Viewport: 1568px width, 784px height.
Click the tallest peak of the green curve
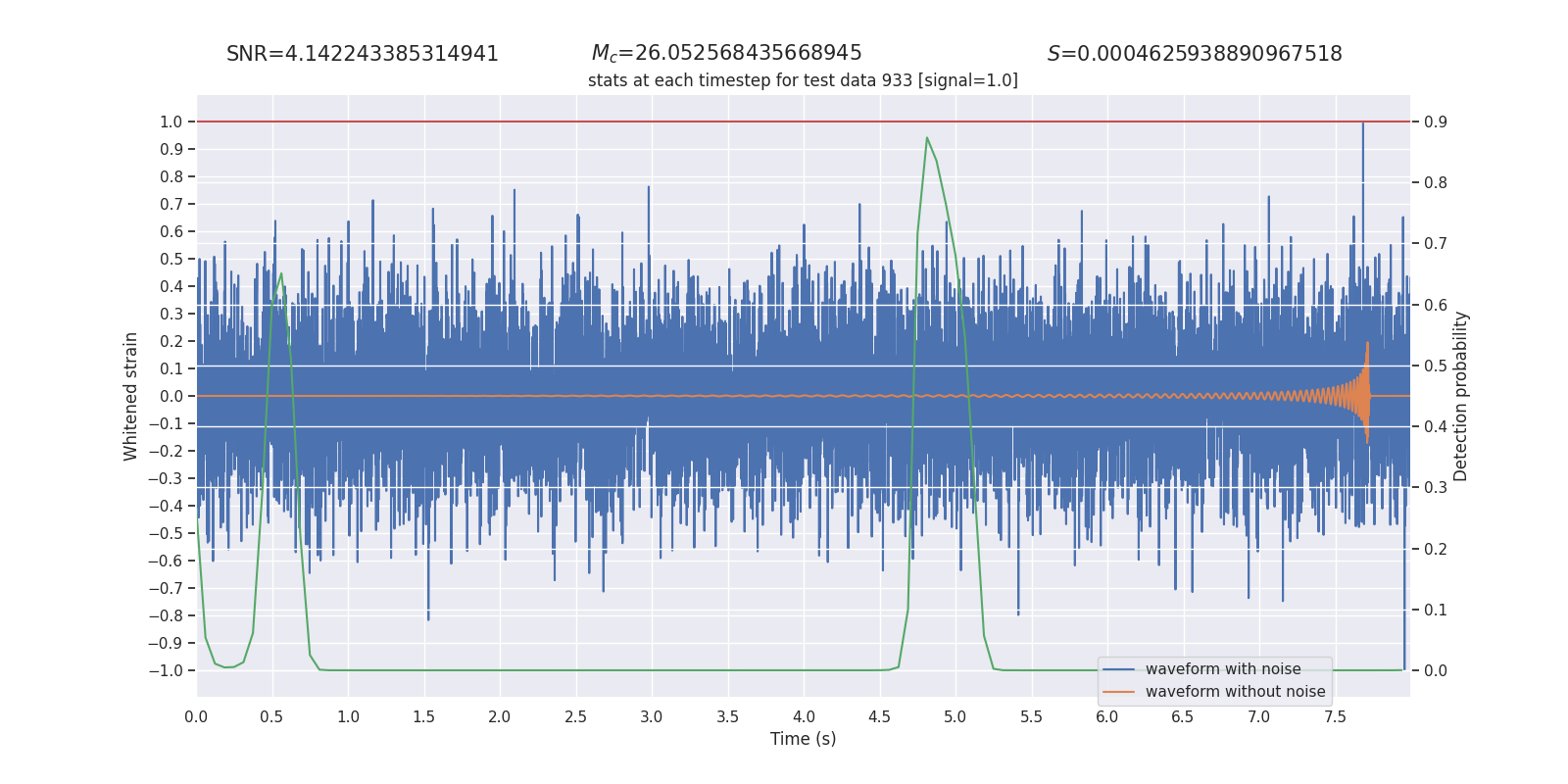pos(927,138)
